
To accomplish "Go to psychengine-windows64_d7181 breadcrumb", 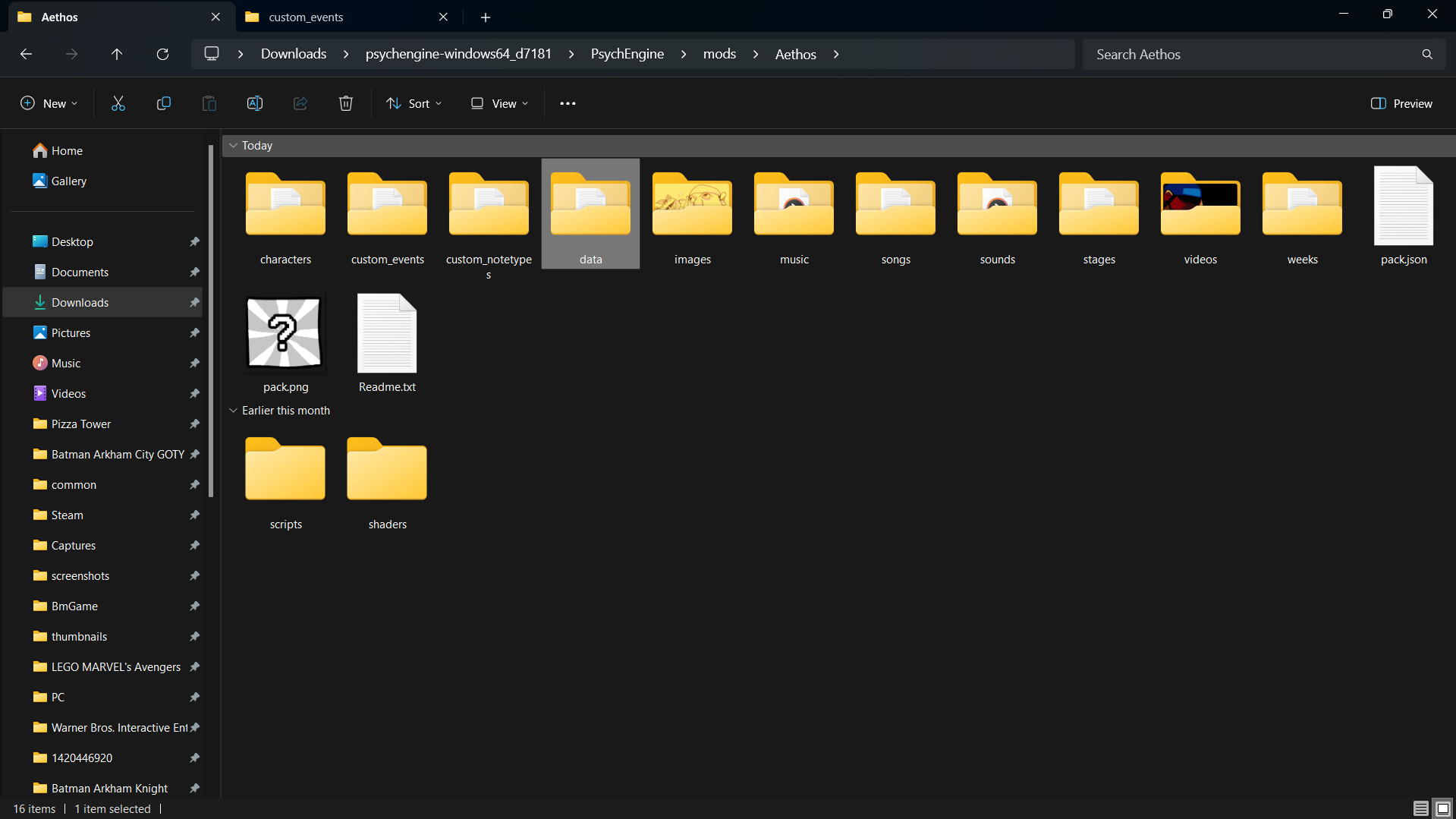I will click(458, 54).
